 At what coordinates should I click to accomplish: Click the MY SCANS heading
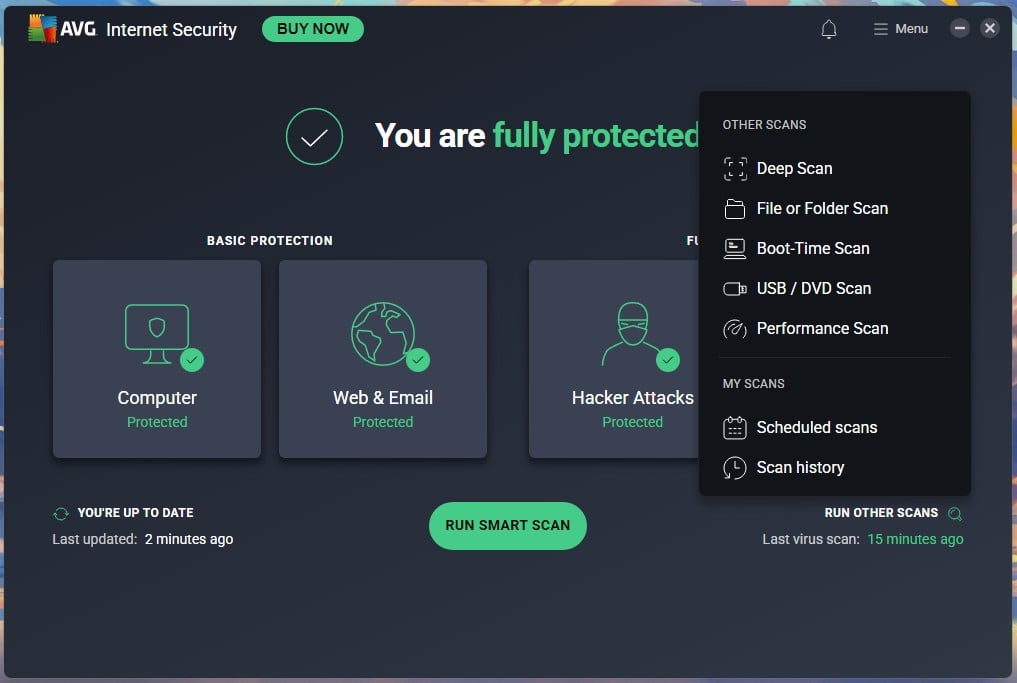(753, 384)
